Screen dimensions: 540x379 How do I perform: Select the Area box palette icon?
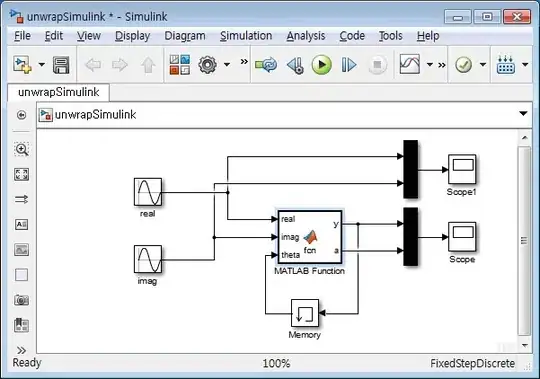(x=21, y=275)
